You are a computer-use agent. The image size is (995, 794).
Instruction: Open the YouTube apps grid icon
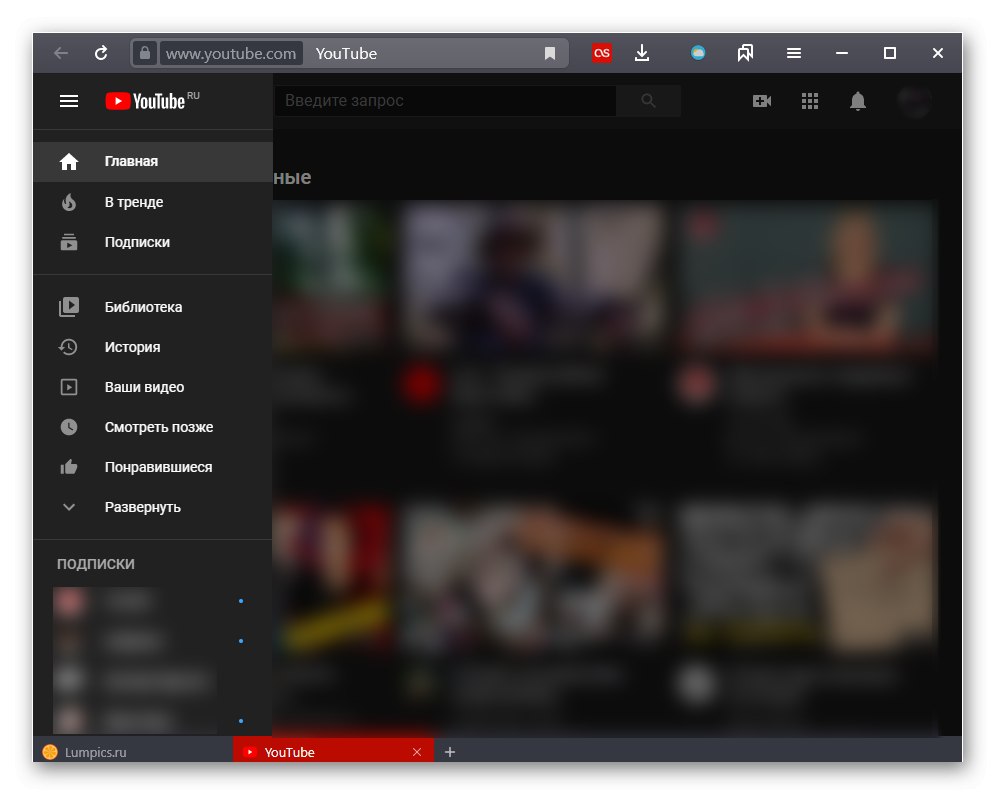810,101
